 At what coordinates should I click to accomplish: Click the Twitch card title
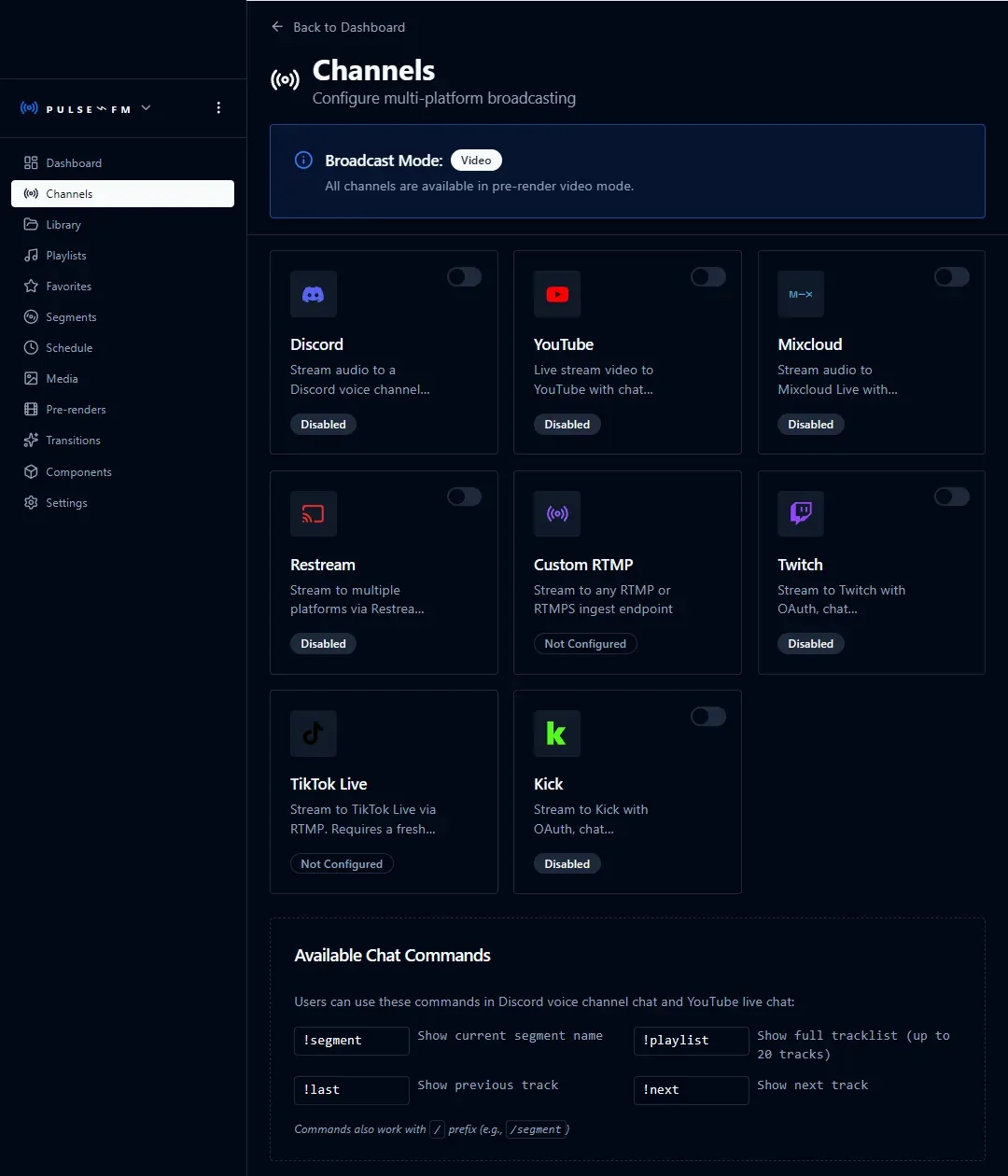tap(800, 565)
